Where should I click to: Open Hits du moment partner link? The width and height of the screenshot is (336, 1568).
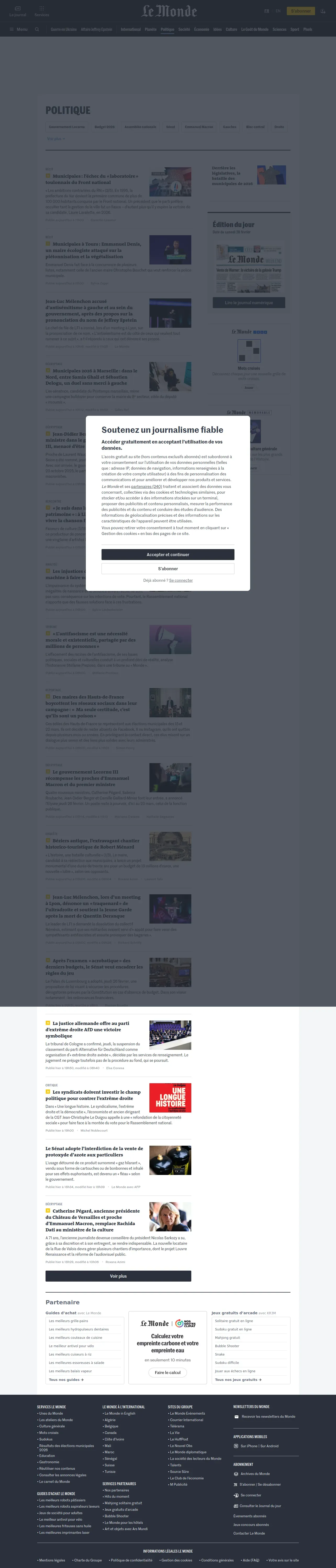click(x=117, y=1496)
